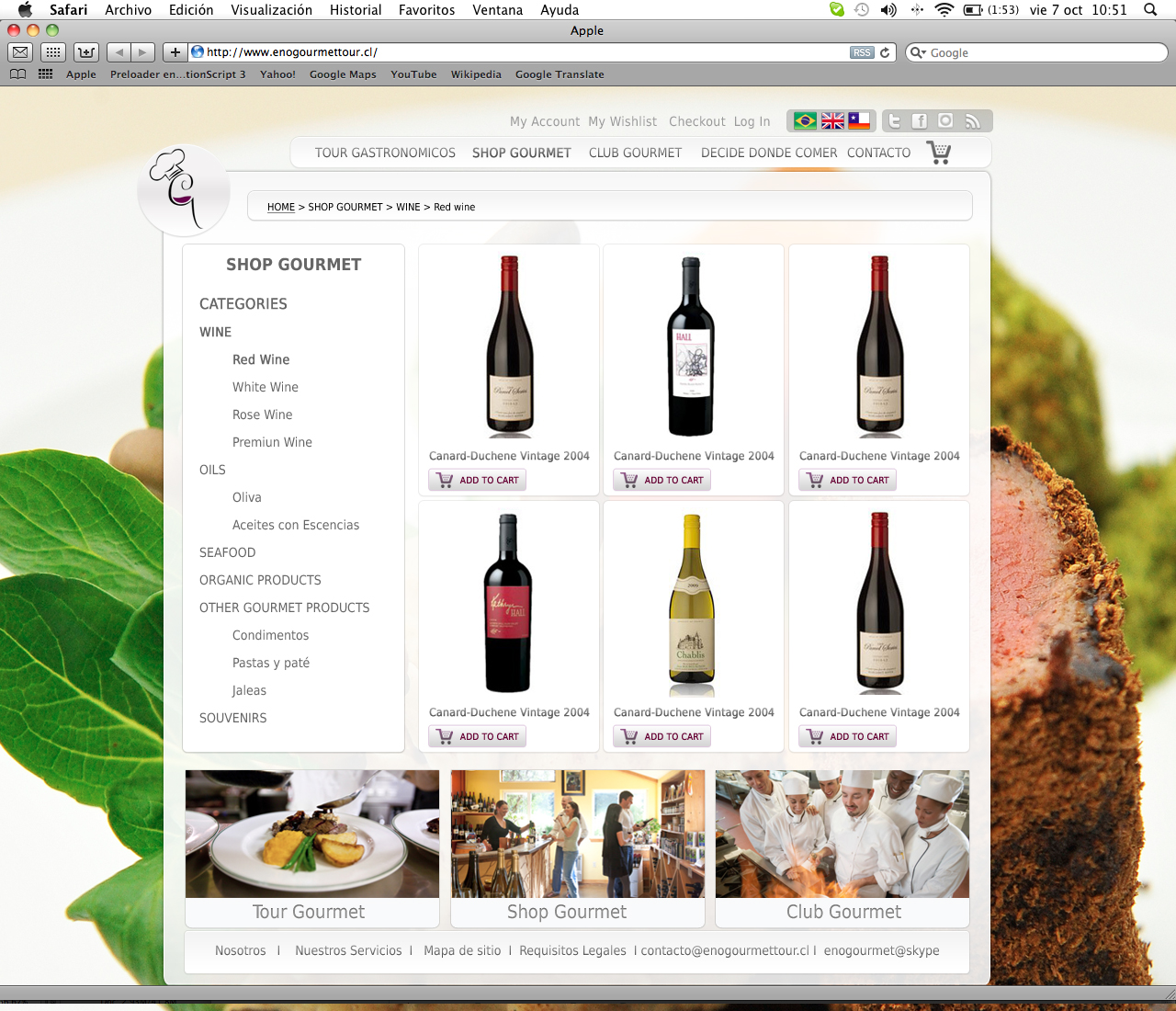1176x1011 pixels.
Task: Click the RSS badge in address bar
Action: coord(862,52)
